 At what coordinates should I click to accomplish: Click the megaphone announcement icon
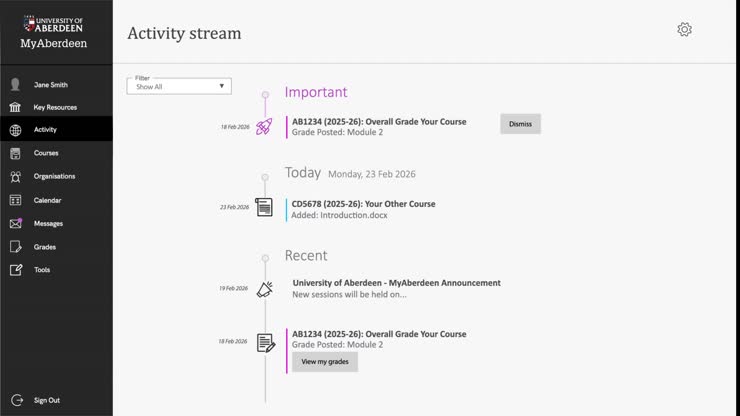264,289
